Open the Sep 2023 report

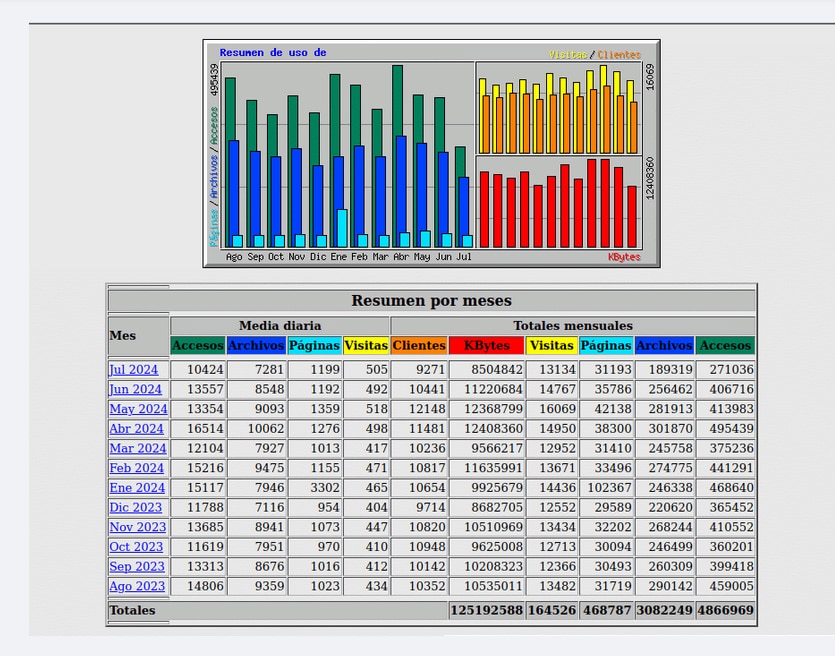coord(137,567)
